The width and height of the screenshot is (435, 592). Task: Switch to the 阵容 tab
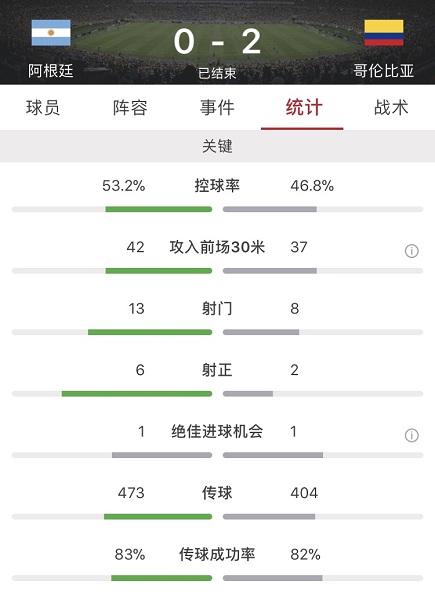coord(130,108)
